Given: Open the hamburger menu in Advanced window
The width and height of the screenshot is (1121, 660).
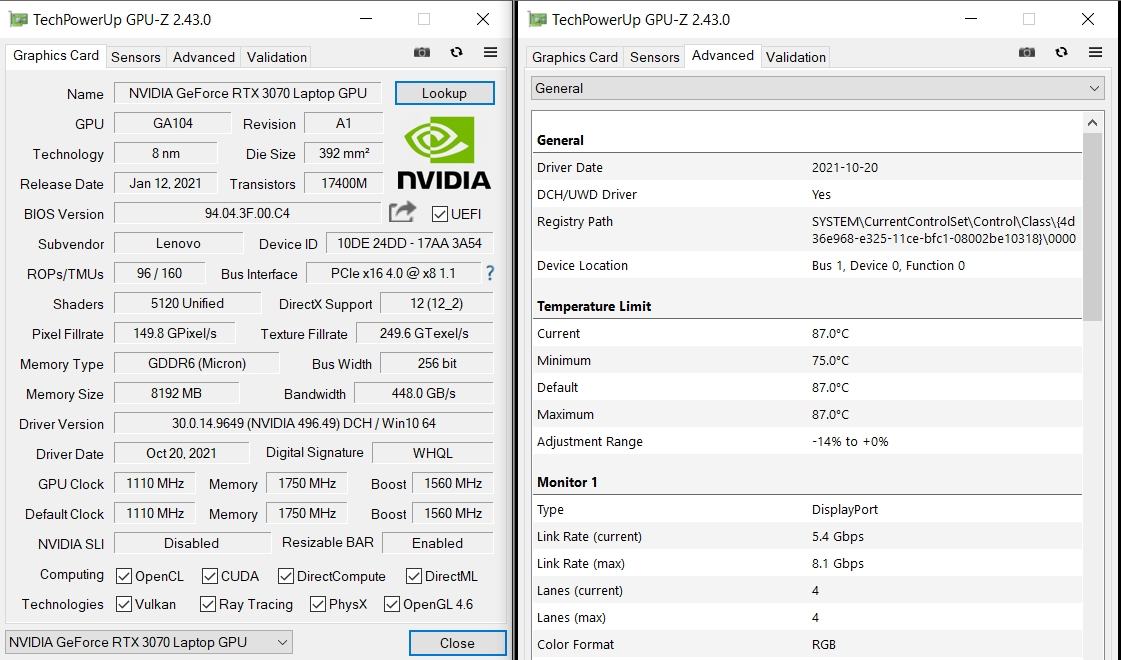Looking at the screenshot, I should pos(1095,52).
